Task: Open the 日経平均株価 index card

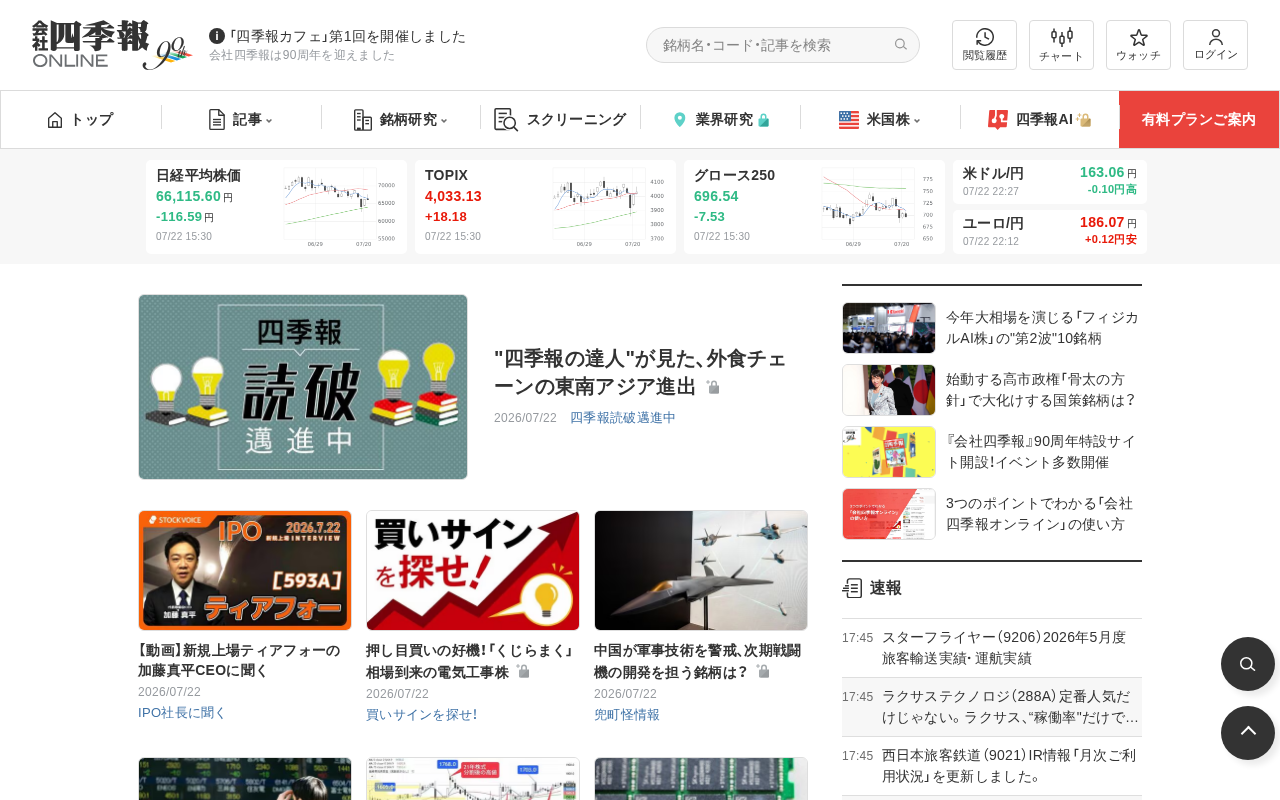Action: 276,207
